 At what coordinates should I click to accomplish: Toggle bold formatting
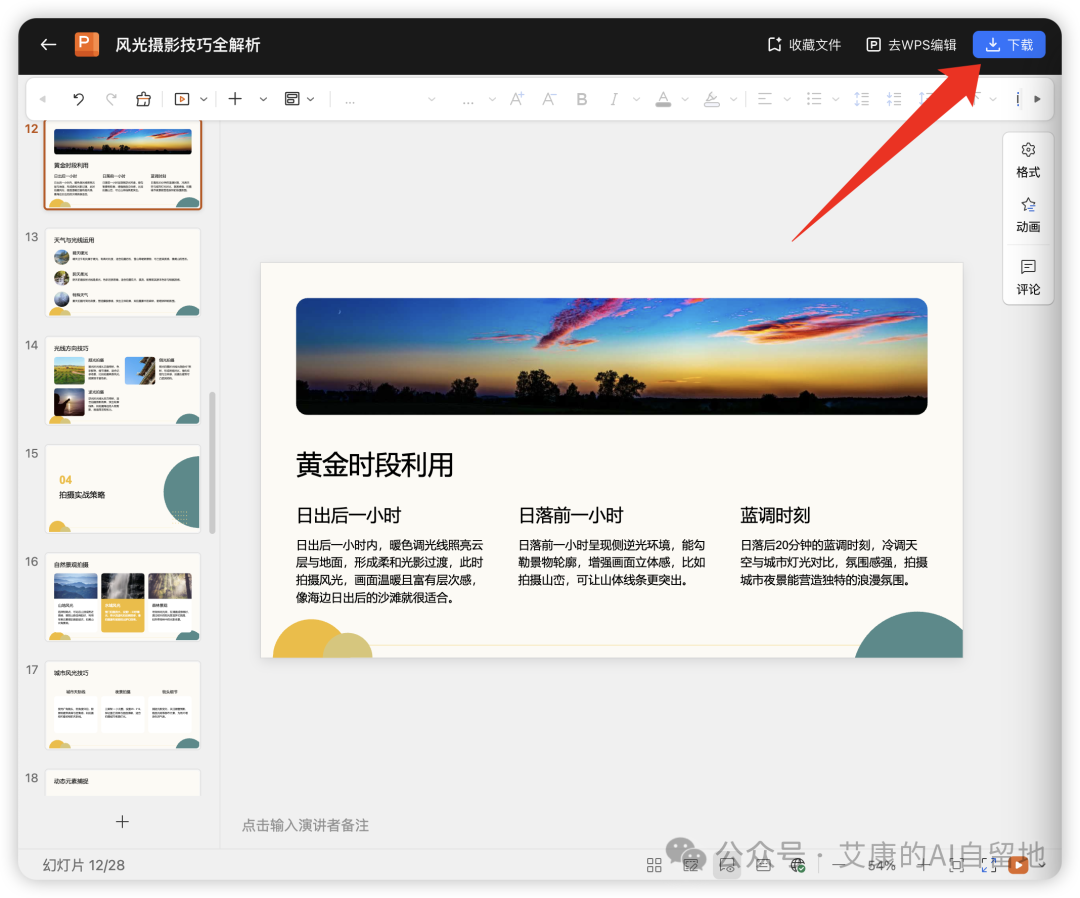(581, 98)
